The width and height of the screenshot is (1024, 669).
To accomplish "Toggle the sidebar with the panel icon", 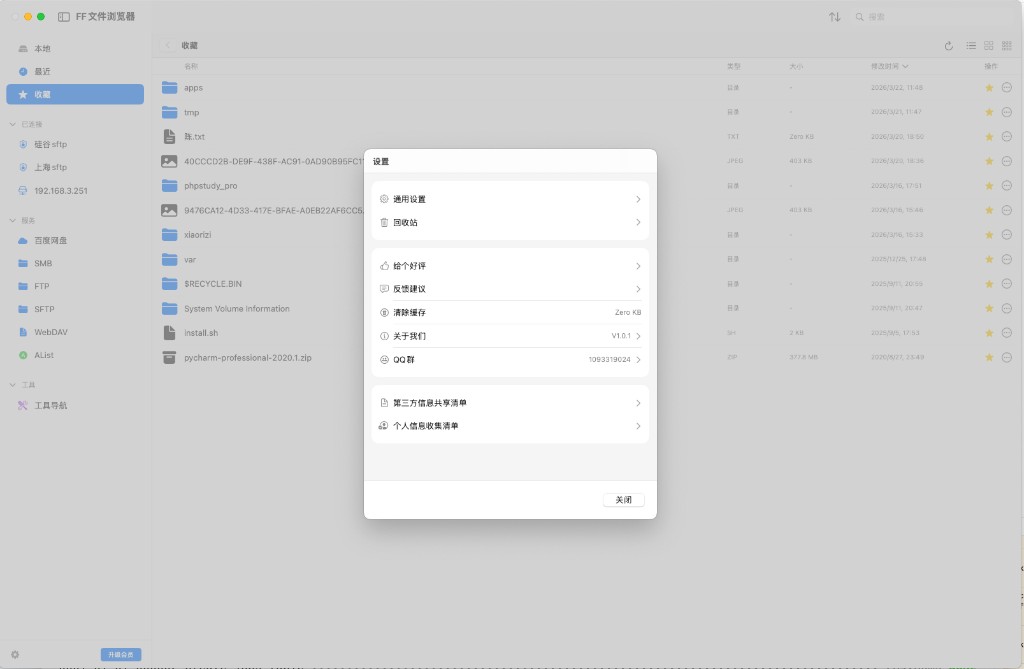I will pos(65,17).
